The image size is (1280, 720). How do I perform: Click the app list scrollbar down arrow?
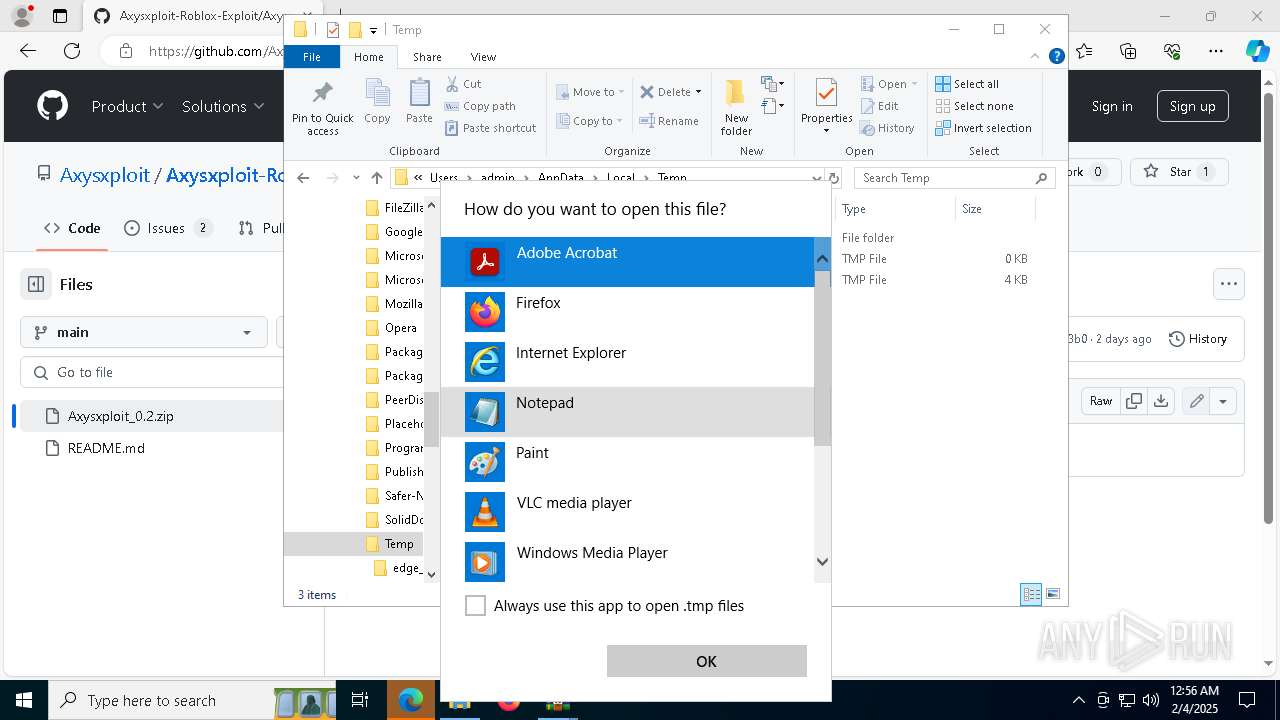coord(823,562)
